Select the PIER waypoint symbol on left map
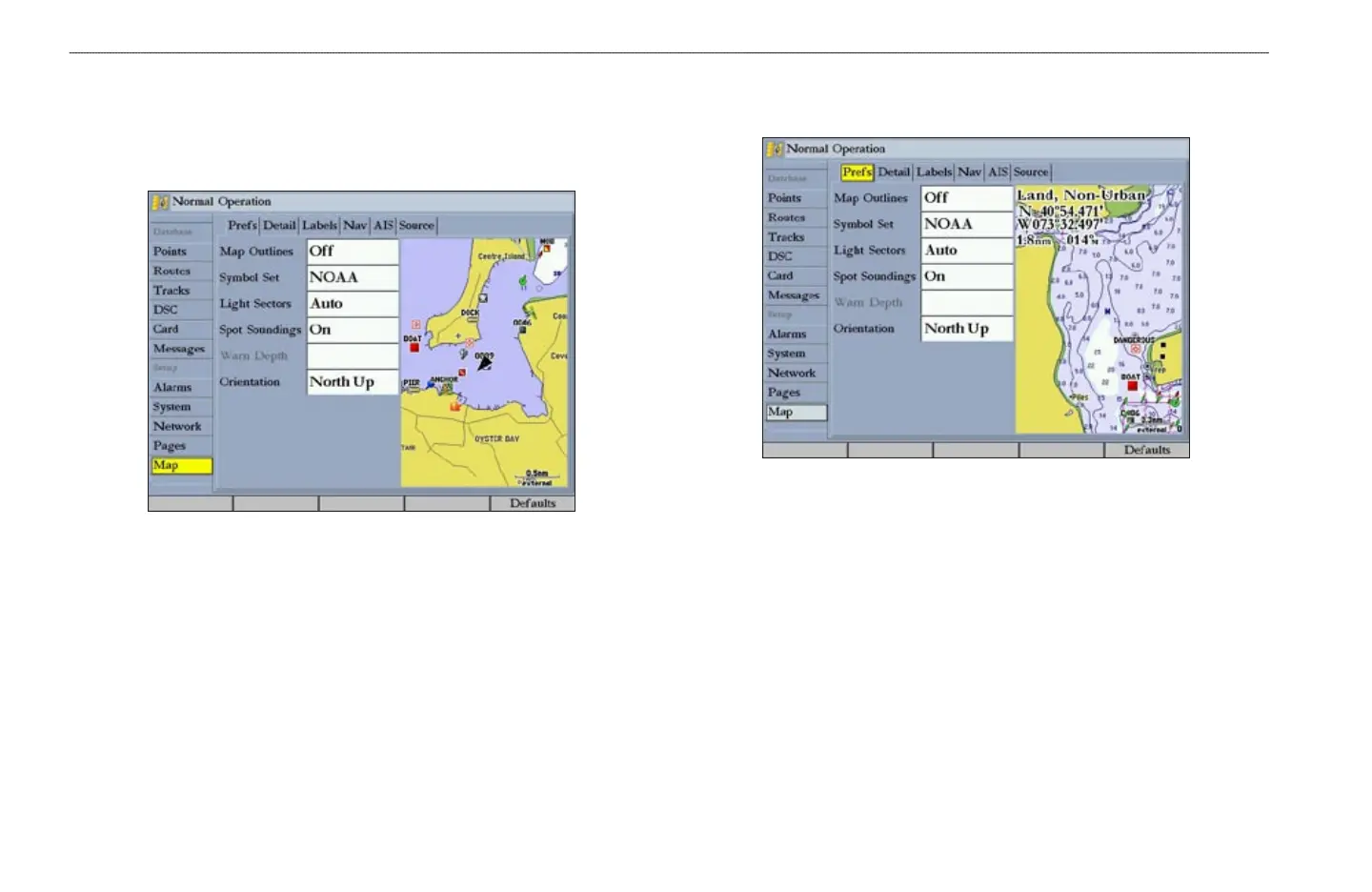The width and height of the screenshot is (1372, 892). (x=412, y=390)
